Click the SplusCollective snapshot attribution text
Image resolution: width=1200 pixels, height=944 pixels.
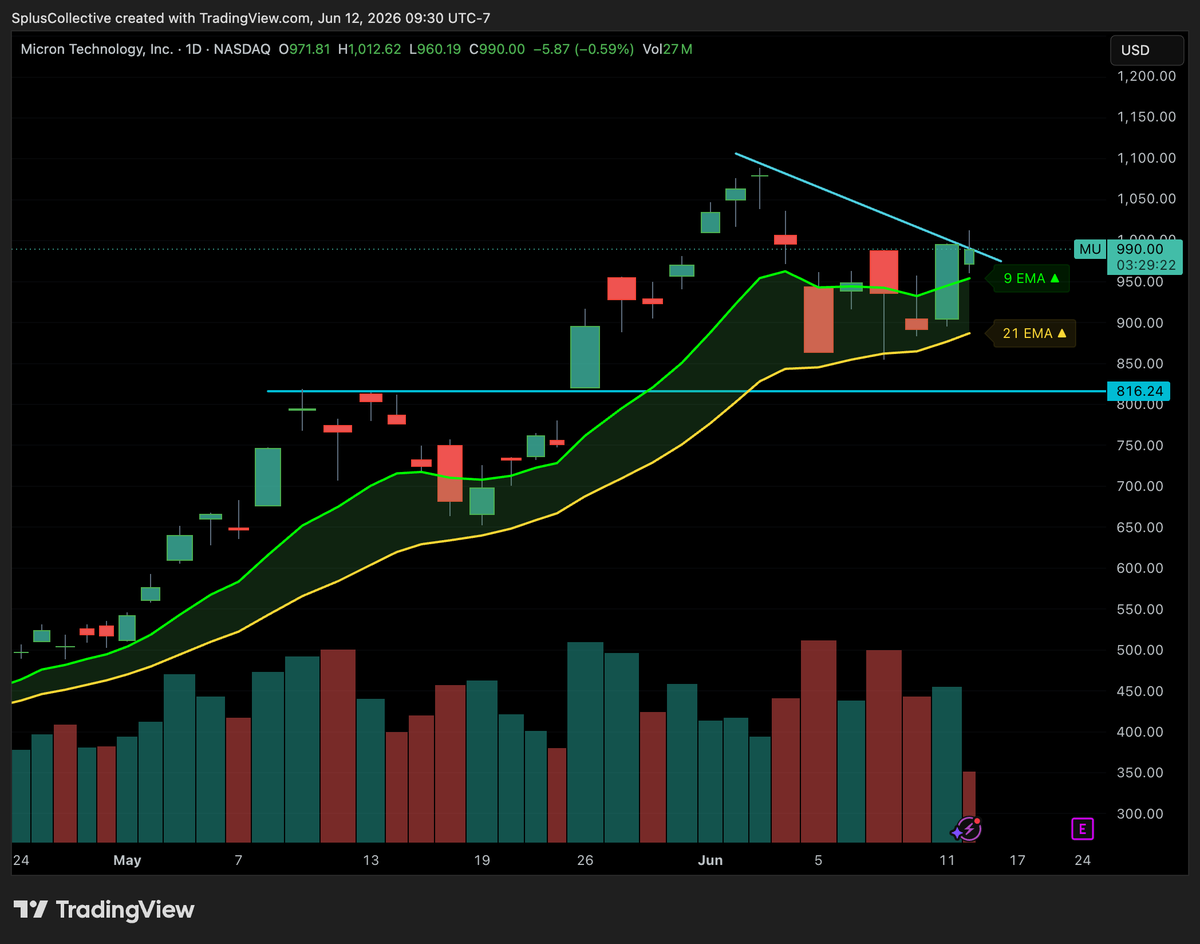(x=251, y=18)
